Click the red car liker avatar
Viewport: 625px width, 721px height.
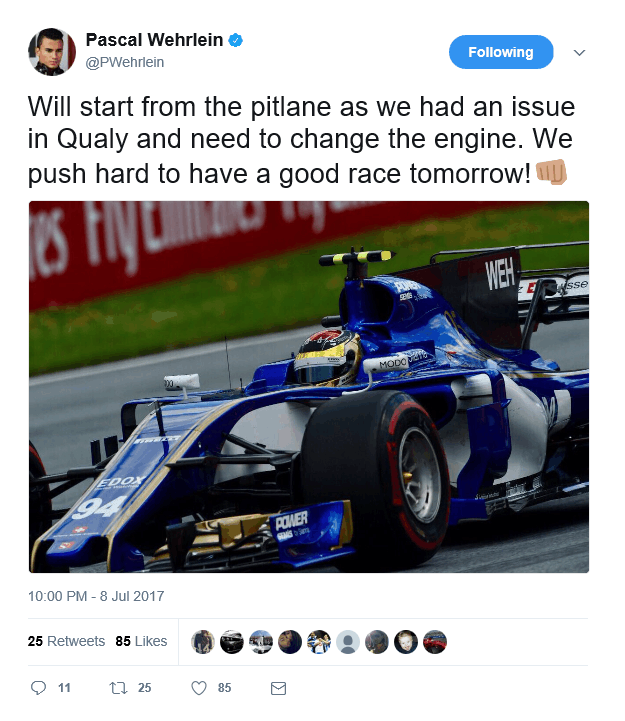(435, 641)
